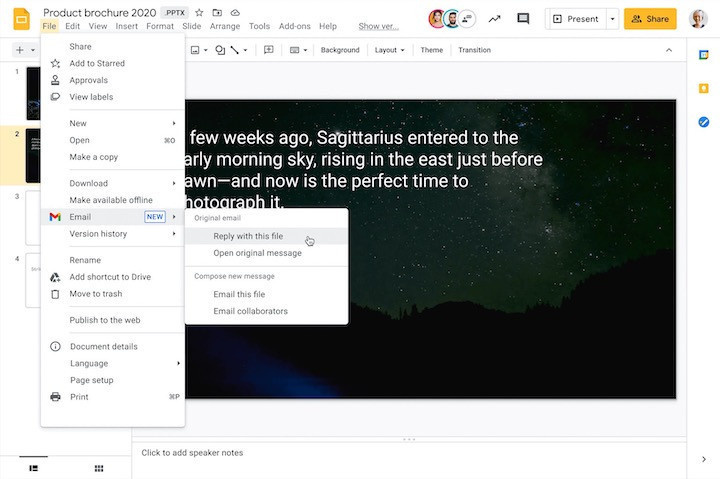Click the Theme button
The image size is (720, 479).
coord(432,50)
